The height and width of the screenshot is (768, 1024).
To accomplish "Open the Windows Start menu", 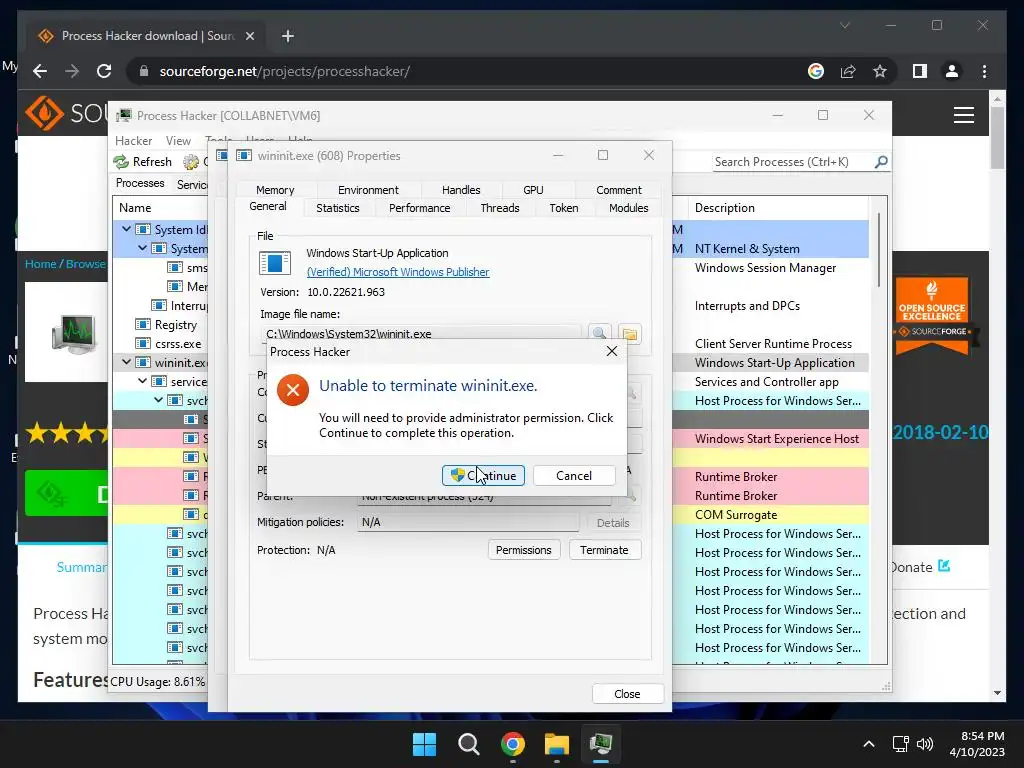I will click(424, 744).
